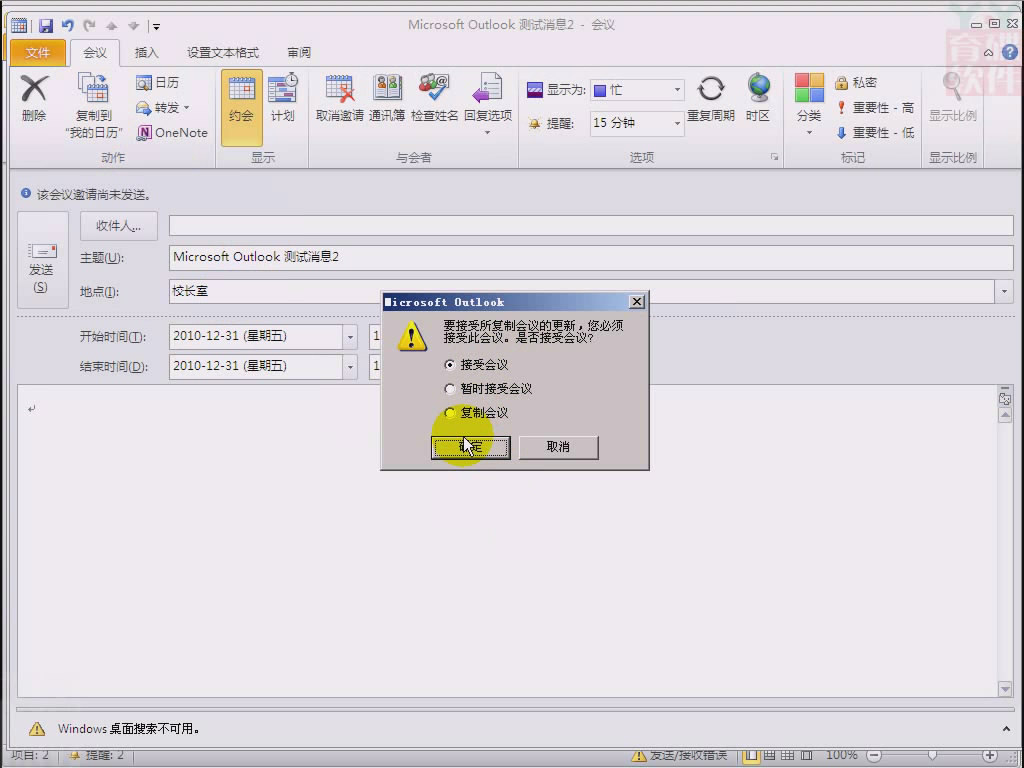Viewport: 1024px width, 768px height.
Task: Open the Format Text (设置文本格式) tab
Action: click(223, 53)
